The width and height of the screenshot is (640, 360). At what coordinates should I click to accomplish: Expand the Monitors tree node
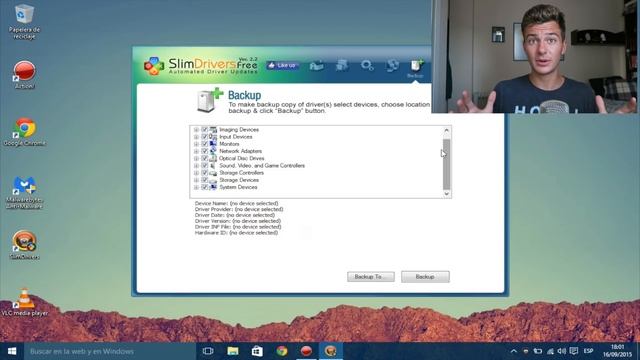(x=196, y=144)
